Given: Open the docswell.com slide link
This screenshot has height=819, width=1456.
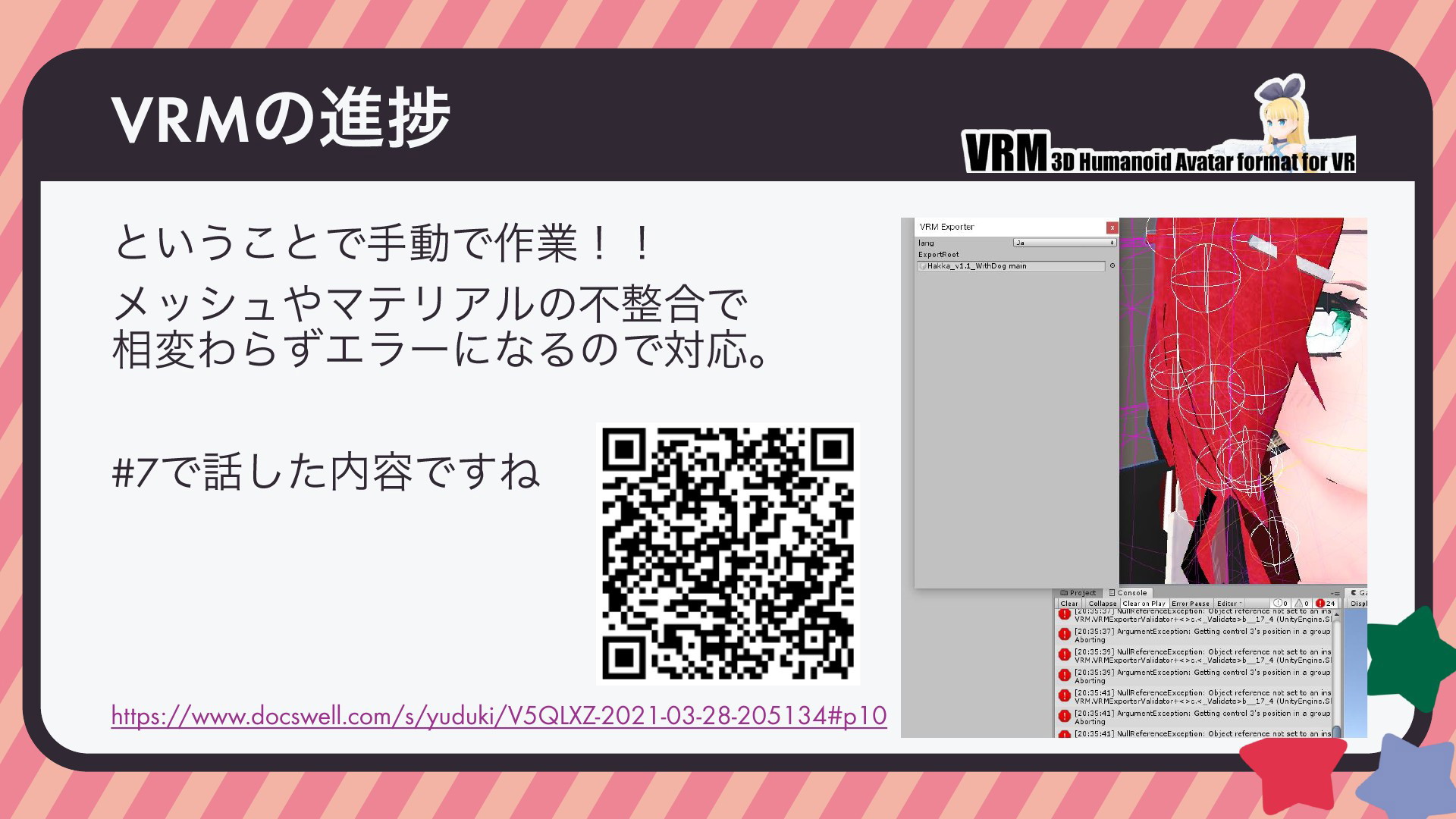Looking at the screenshot, I should (499, 715).
